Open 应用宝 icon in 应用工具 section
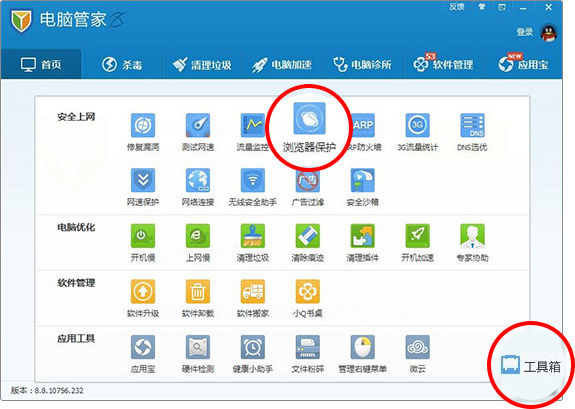Image resolution: width=575 pixels, height=409 pixels. coord(143,354)
